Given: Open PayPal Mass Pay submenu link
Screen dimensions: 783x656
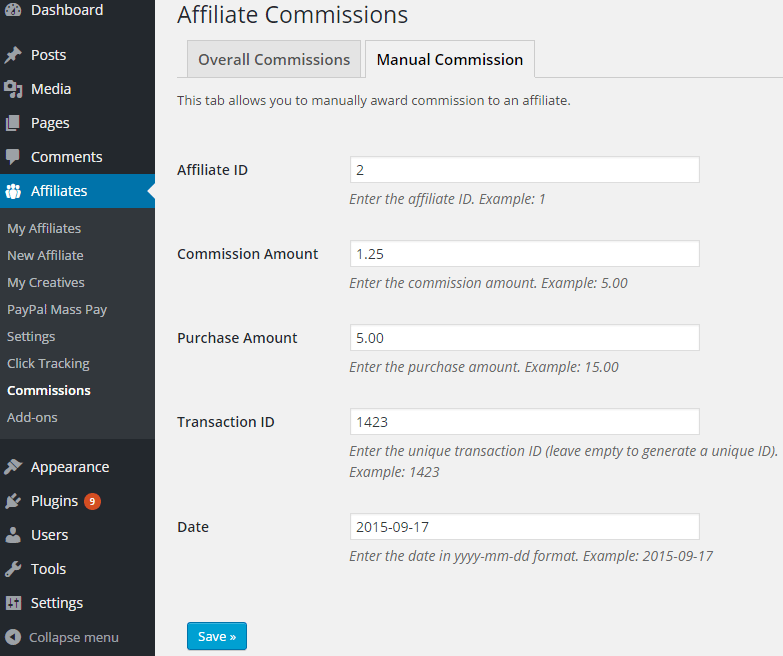Looking at the screenshot, I should coord(57,310).
